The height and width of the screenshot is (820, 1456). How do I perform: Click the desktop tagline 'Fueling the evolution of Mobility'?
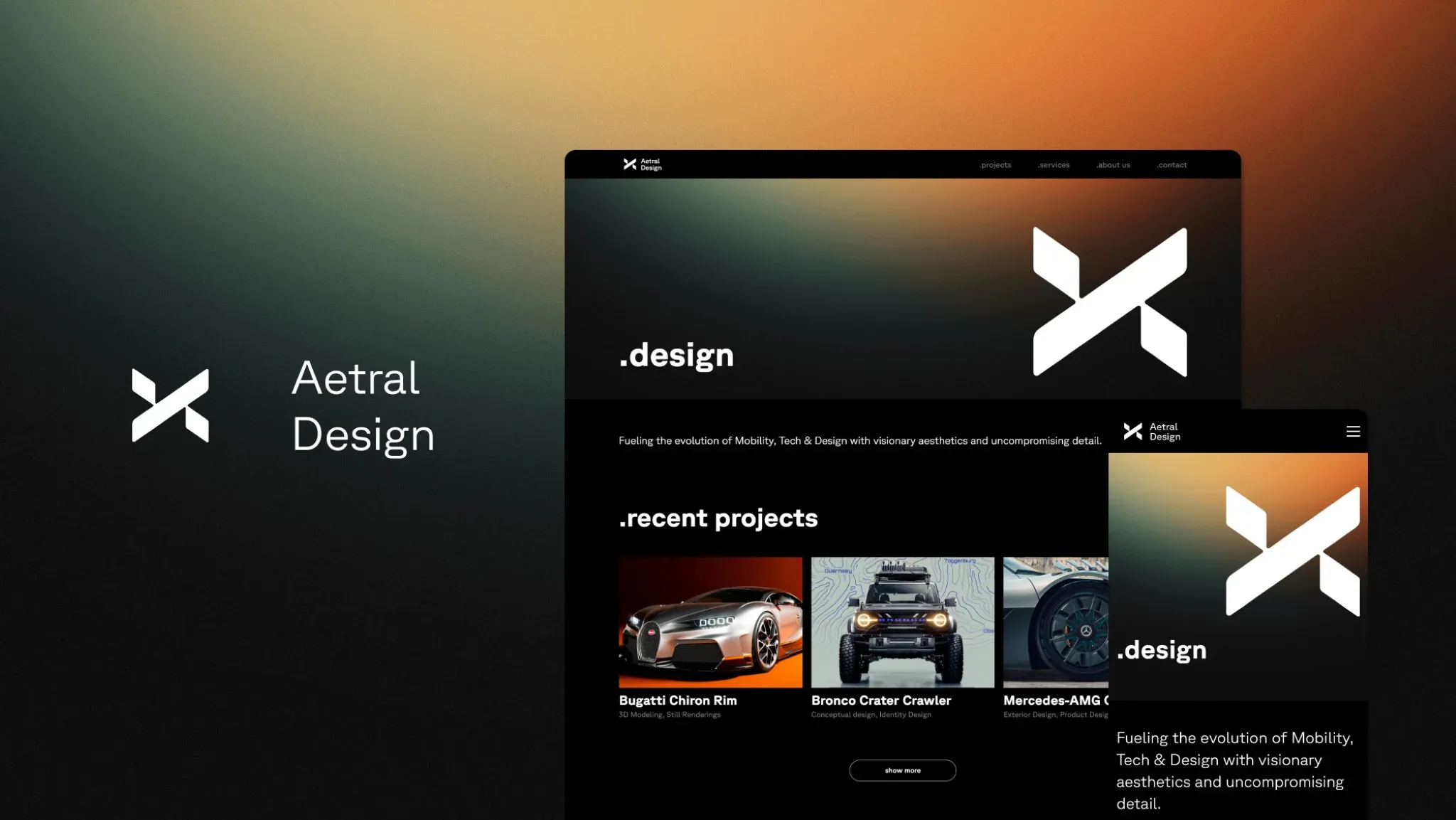pos(860,441)
